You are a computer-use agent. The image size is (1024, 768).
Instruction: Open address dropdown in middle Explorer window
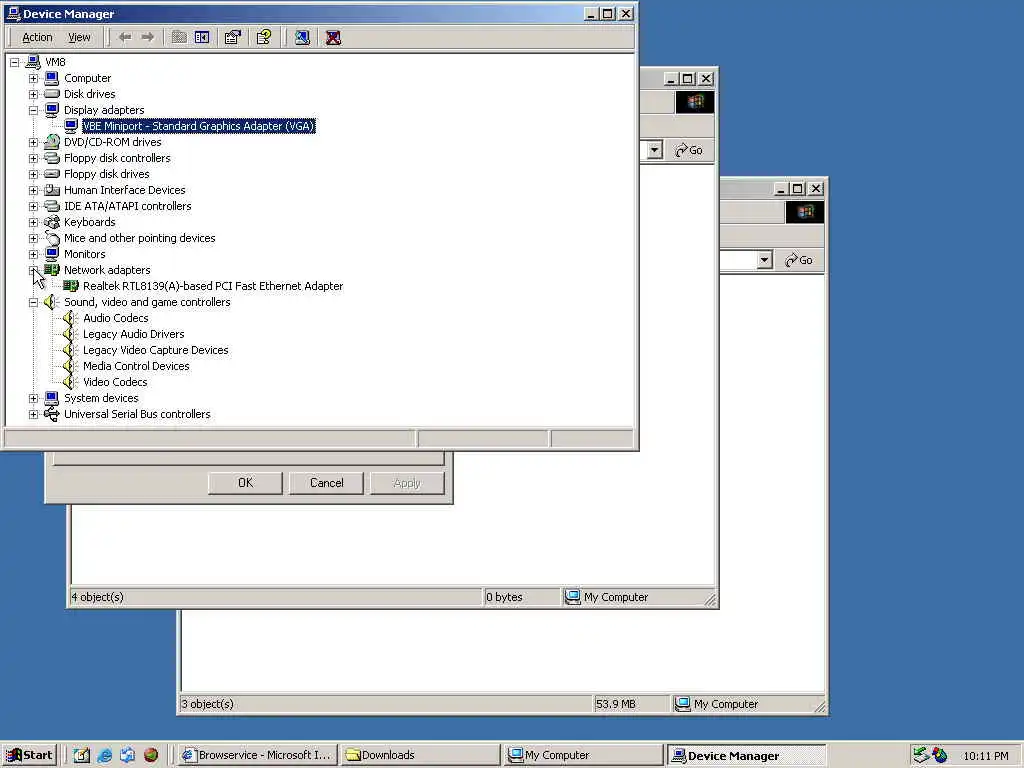pos(654,150)
